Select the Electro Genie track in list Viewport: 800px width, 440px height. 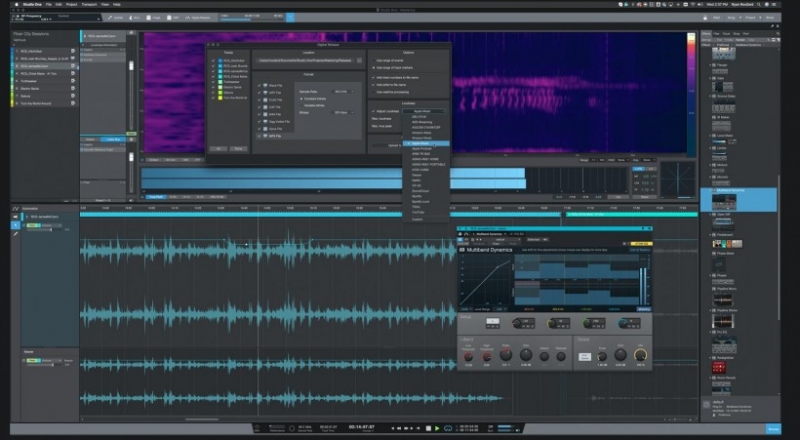point(43,88)
